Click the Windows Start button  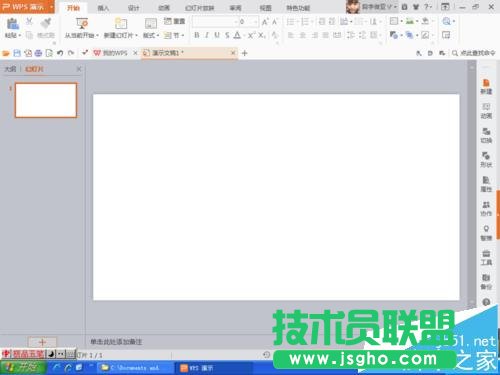[23, 368]
